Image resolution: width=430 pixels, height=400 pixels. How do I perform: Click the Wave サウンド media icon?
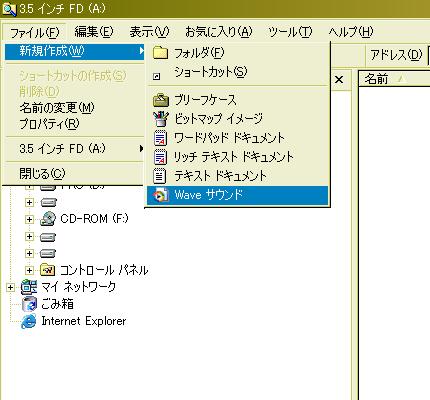(161, 195)
